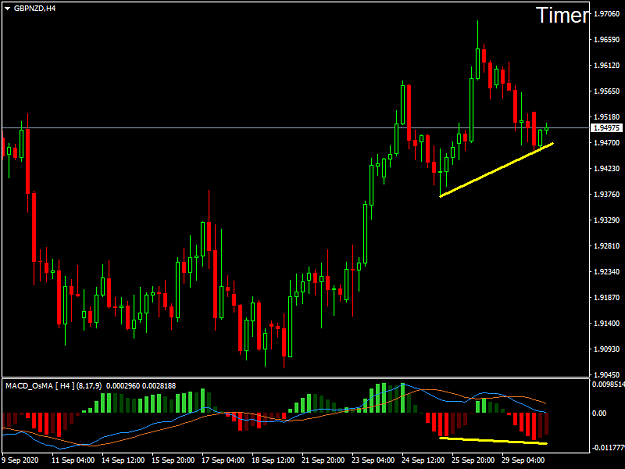The height and width of the screenshot is (469, 625).
Task: Click the 1.93290 price scale label
Action: 607,220
